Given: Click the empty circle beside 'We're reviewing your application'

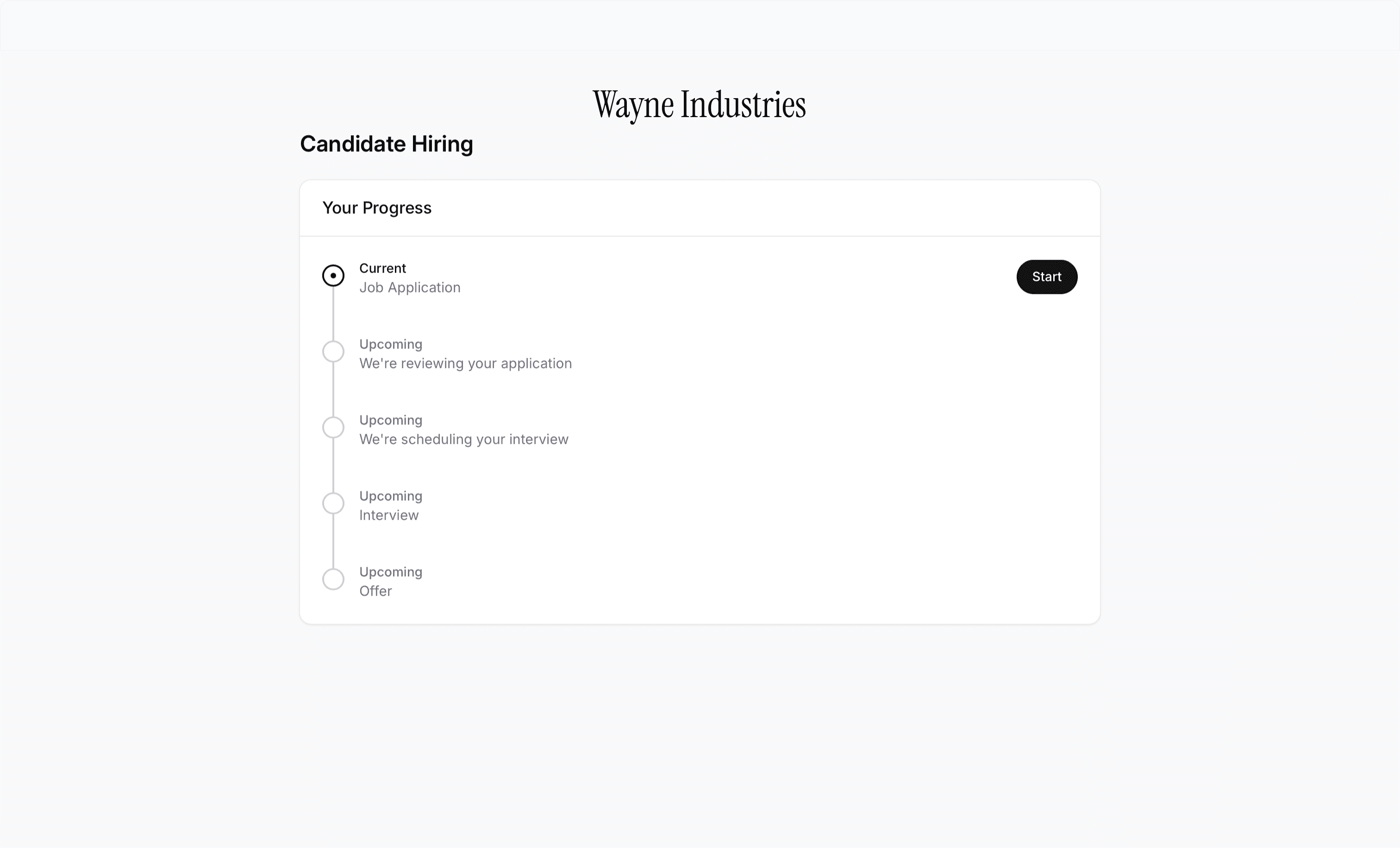Looking at the screenshot, I should 333,352.
